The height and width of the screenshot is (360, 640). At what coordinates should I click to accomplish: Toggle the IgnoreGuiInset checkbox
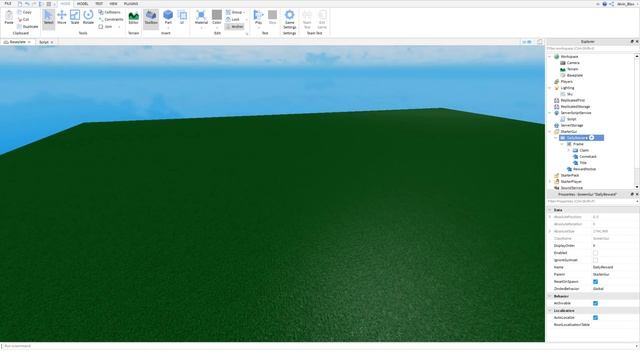coord(595,260)
